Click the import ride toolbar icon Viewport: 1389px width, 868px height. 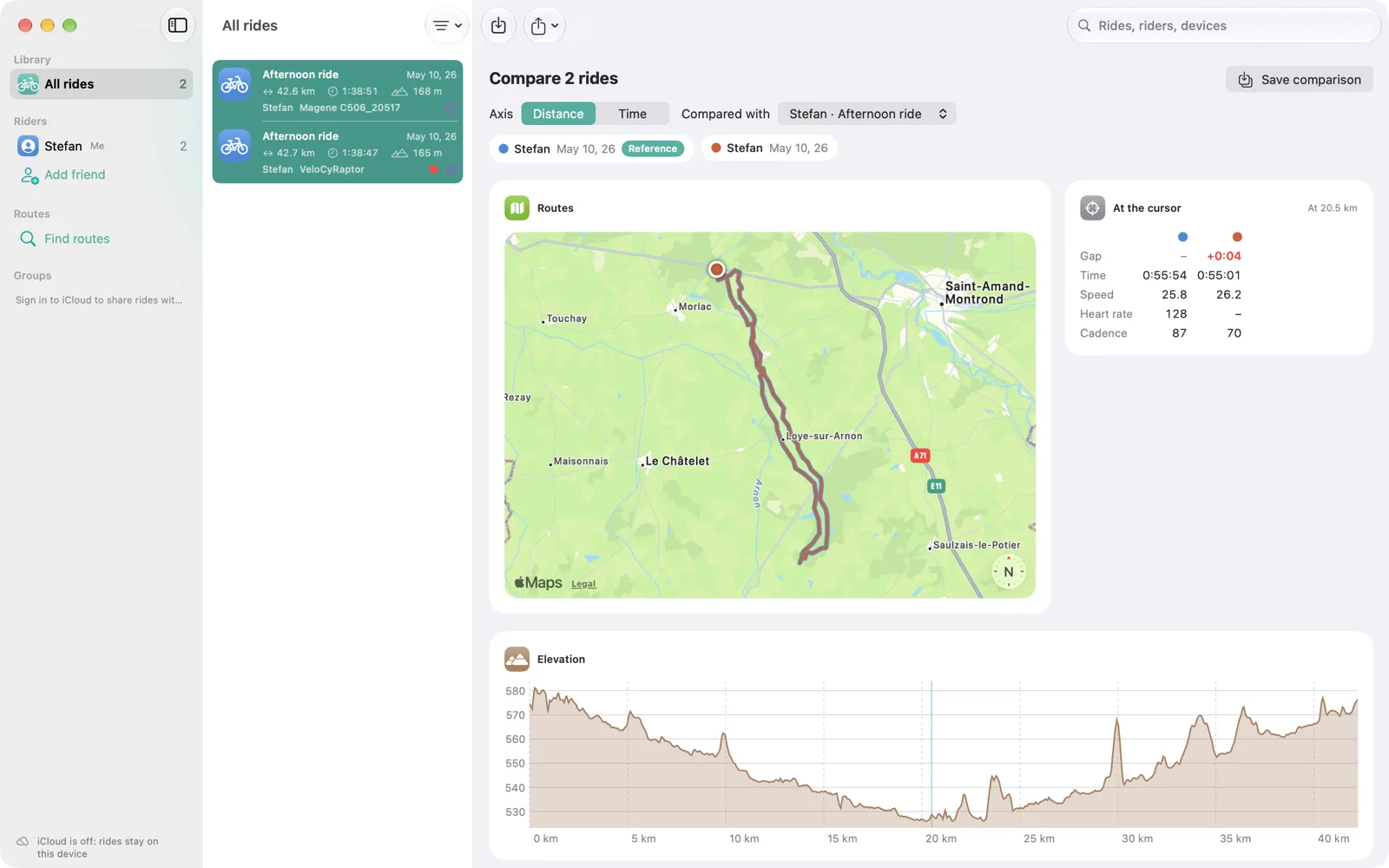498,25
